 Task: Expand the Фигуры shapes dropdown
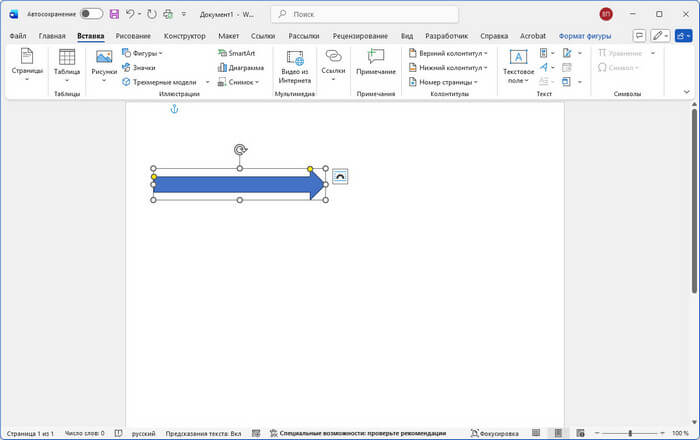click(146, 52)
